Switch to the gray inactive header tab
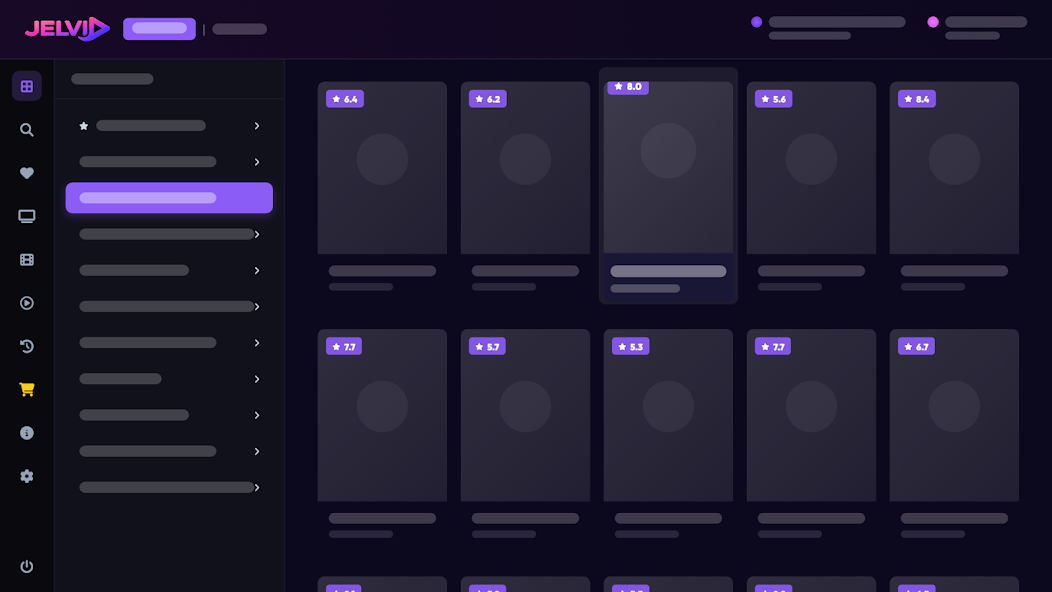 [x=240, y=29]
